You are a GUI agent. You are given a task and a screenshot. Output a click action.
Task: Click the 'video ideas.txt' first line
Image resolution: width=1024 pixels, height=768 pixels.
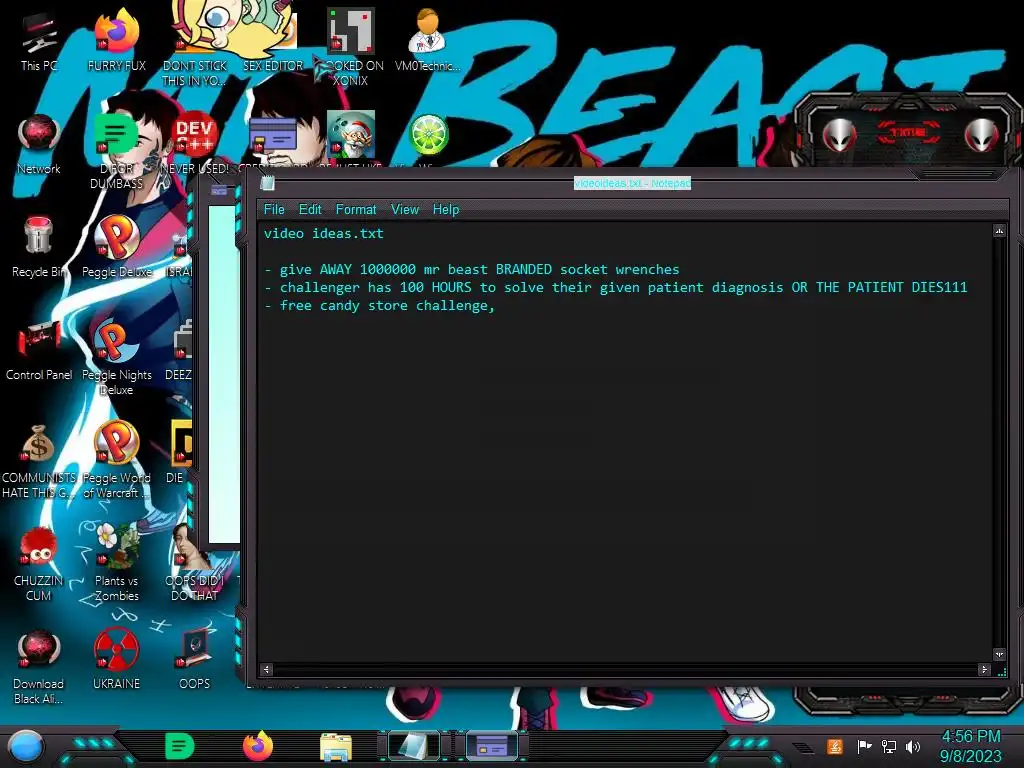tap(324, 233)
